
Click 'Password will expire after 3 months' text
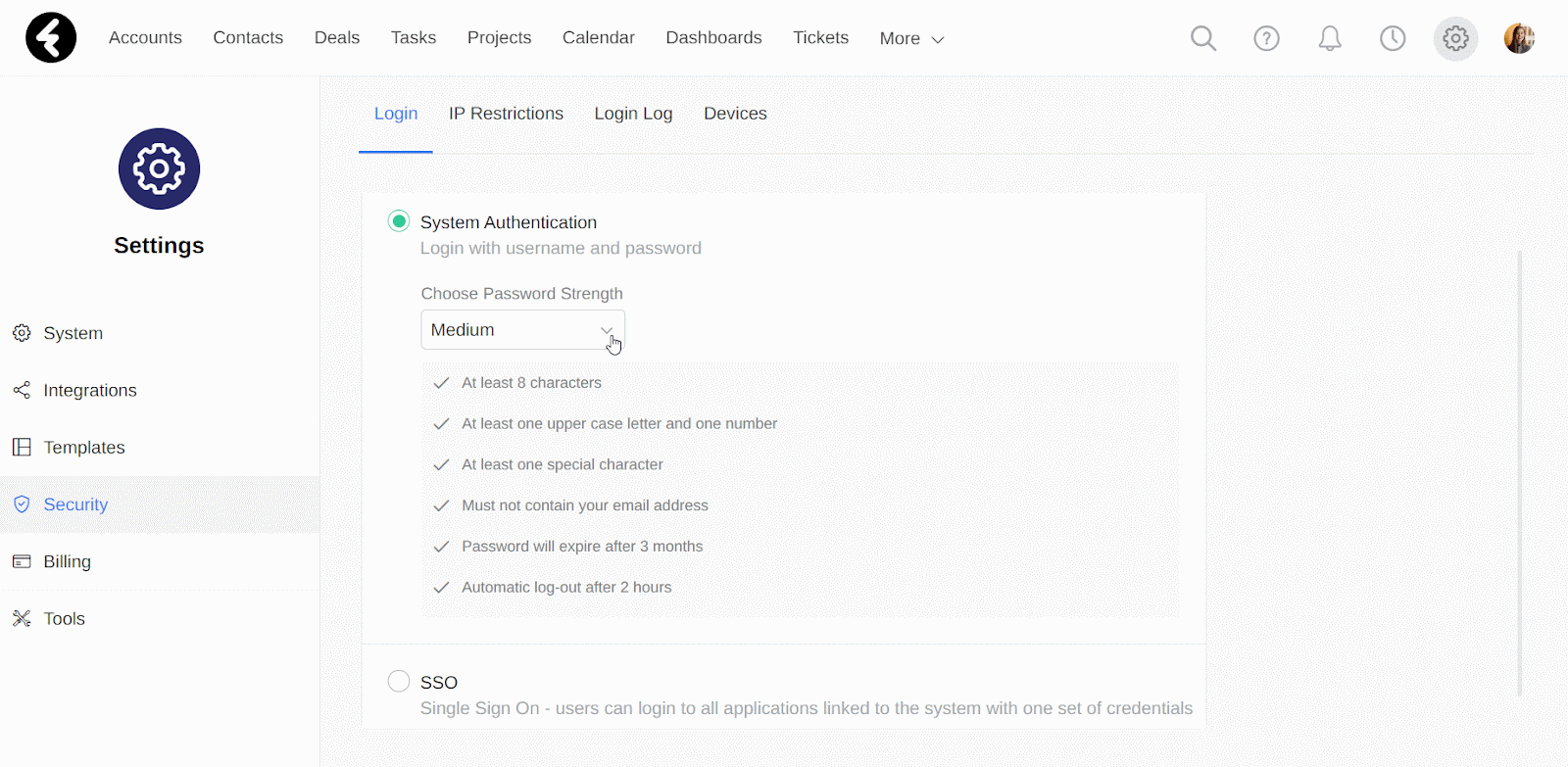point(582,547)
